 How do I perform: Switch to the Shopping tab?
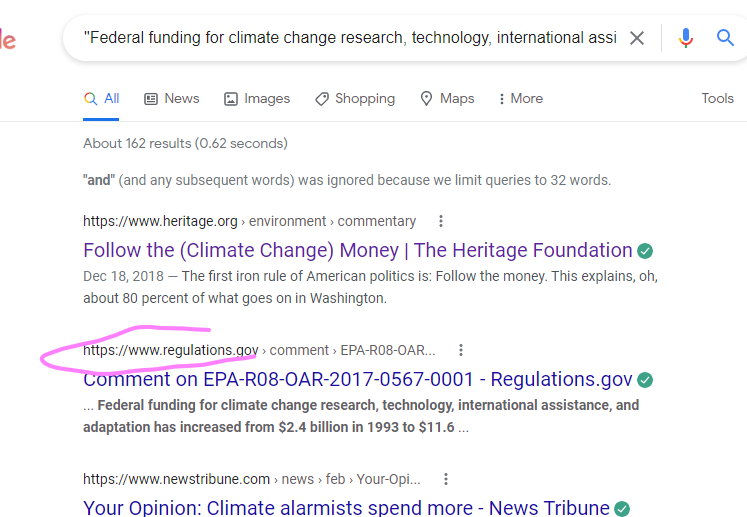coord(355,98)
